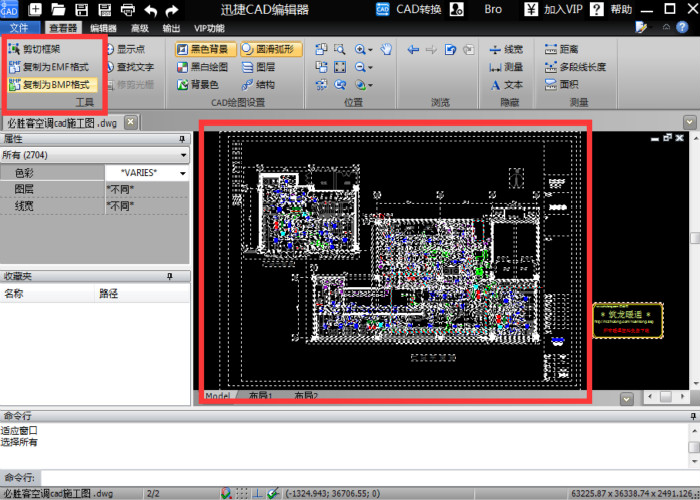Choose 复制为EMF格式 copy tool
The width and height of the screenshot is (700, 500).
click(x=49, y=67)
